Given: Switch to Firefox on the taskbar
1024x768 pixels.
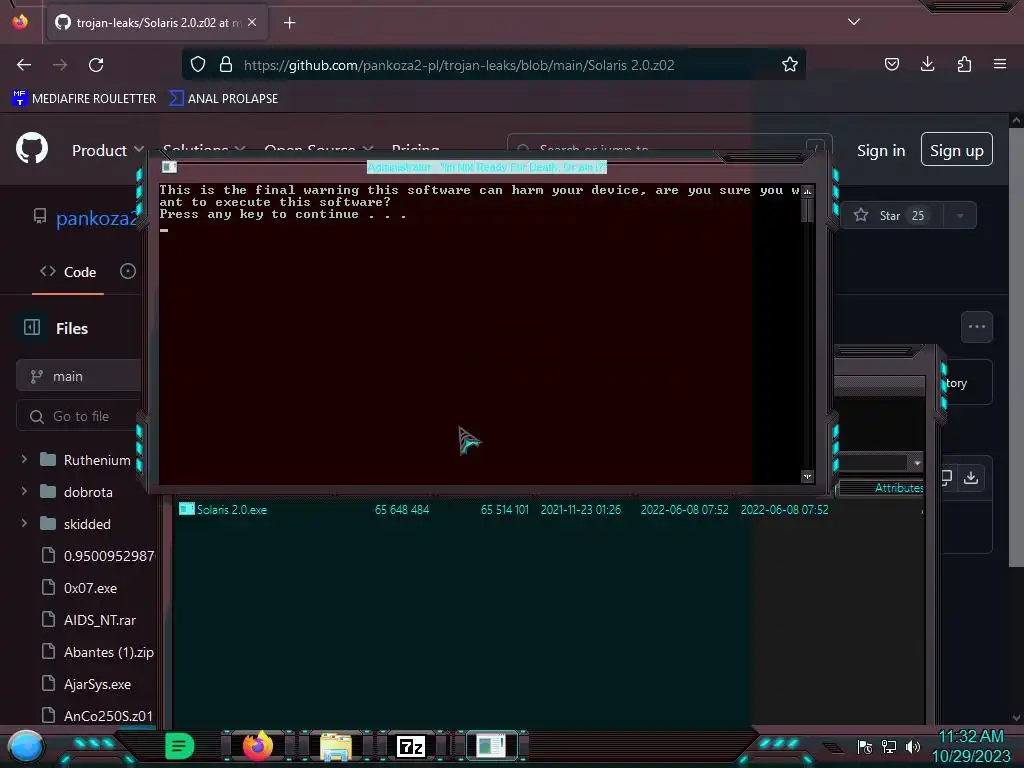Looking at the screenshot, I should [x=257, y=746].
